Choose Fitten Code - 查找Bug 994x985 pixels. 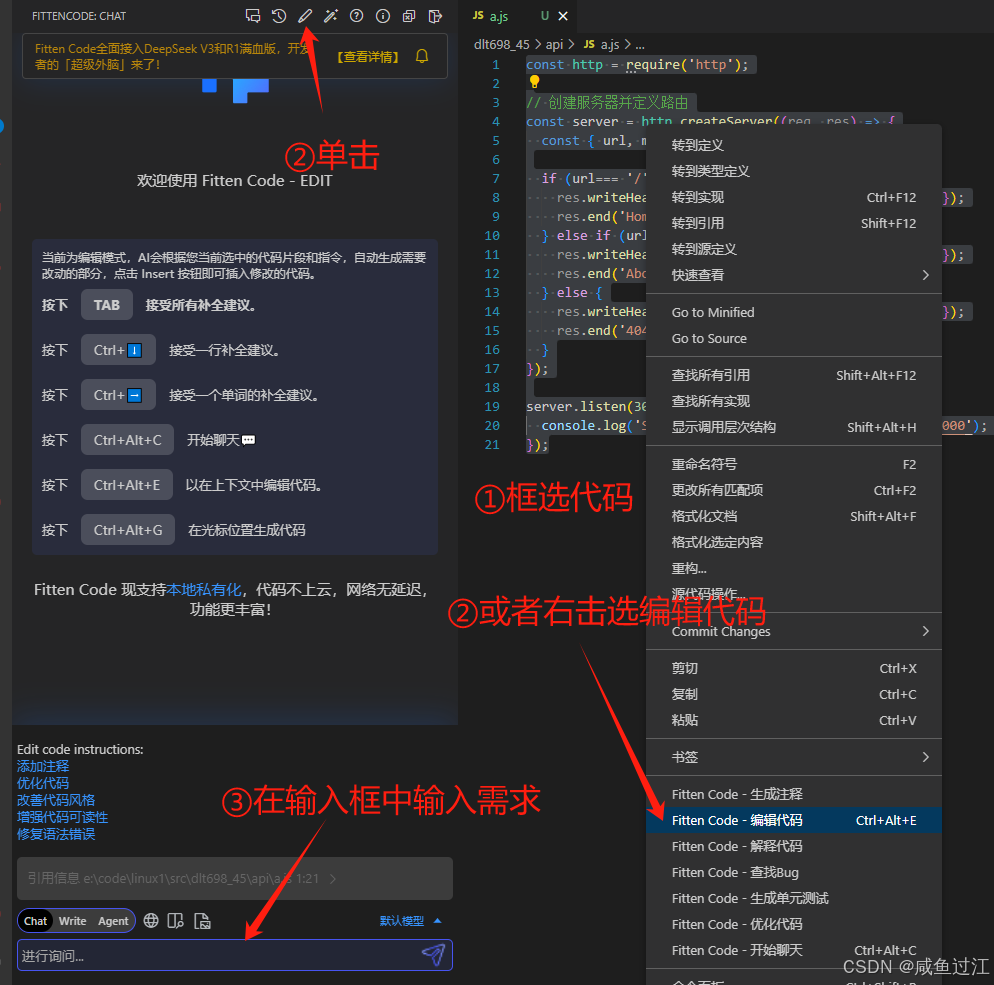[794, 873]
